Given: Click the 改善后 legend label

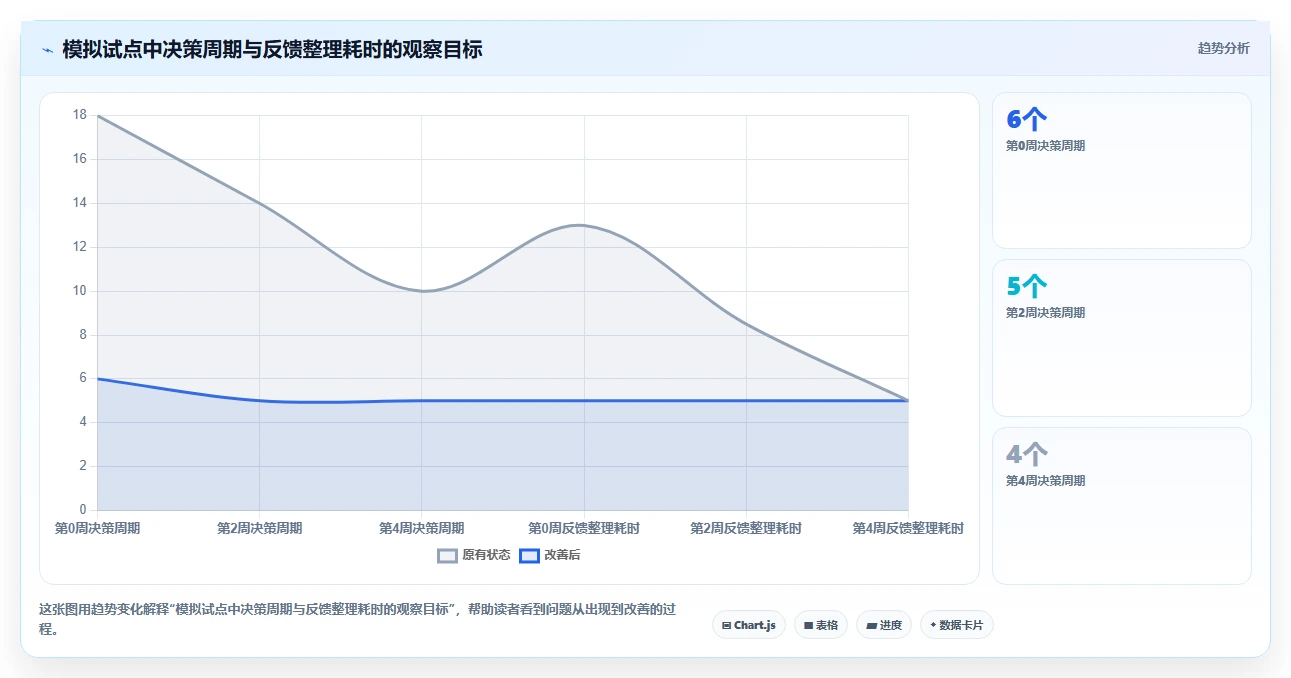Looking at the screenshot, I should pos(562,555).
